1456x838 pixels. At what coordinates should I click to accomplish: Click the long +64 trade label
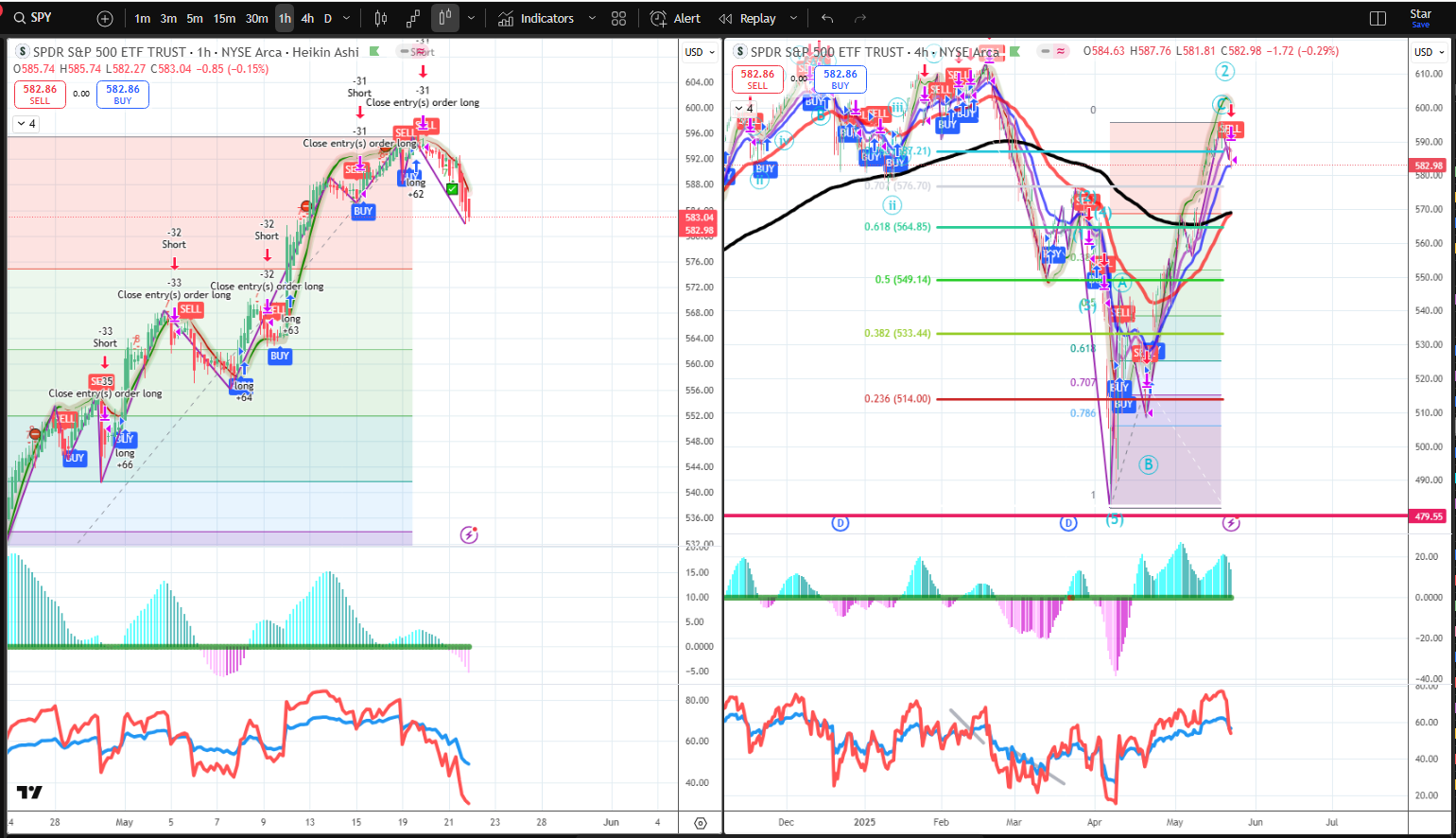244,392
